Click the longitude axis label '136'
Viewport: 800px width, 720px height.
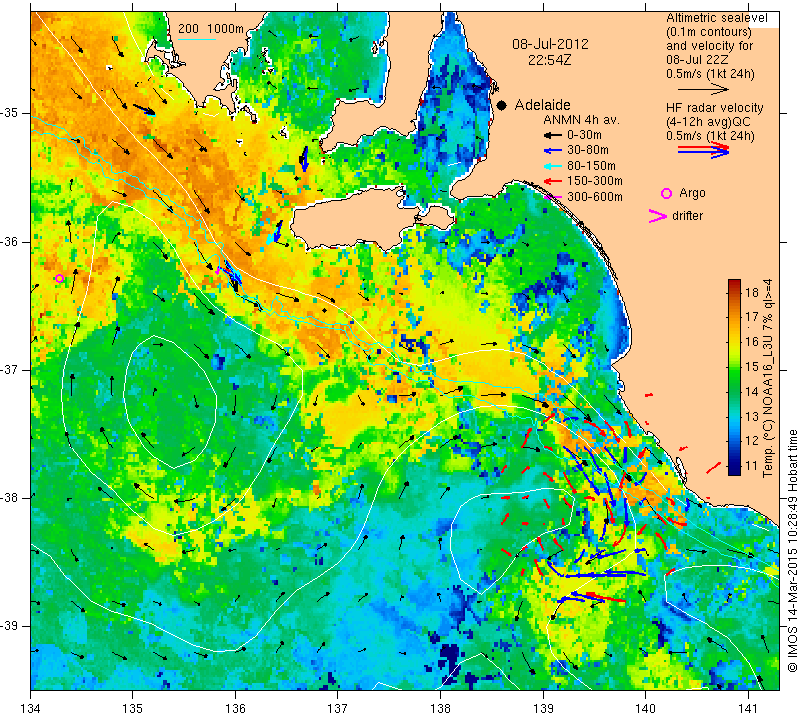click(236, 709)
